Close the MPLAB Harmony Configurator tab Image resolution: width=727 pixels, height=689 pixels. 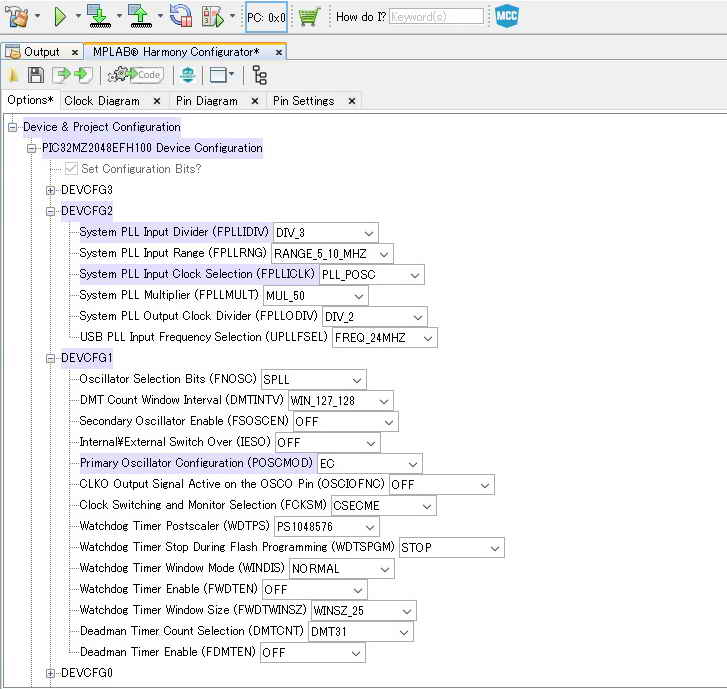pos(279,52)
